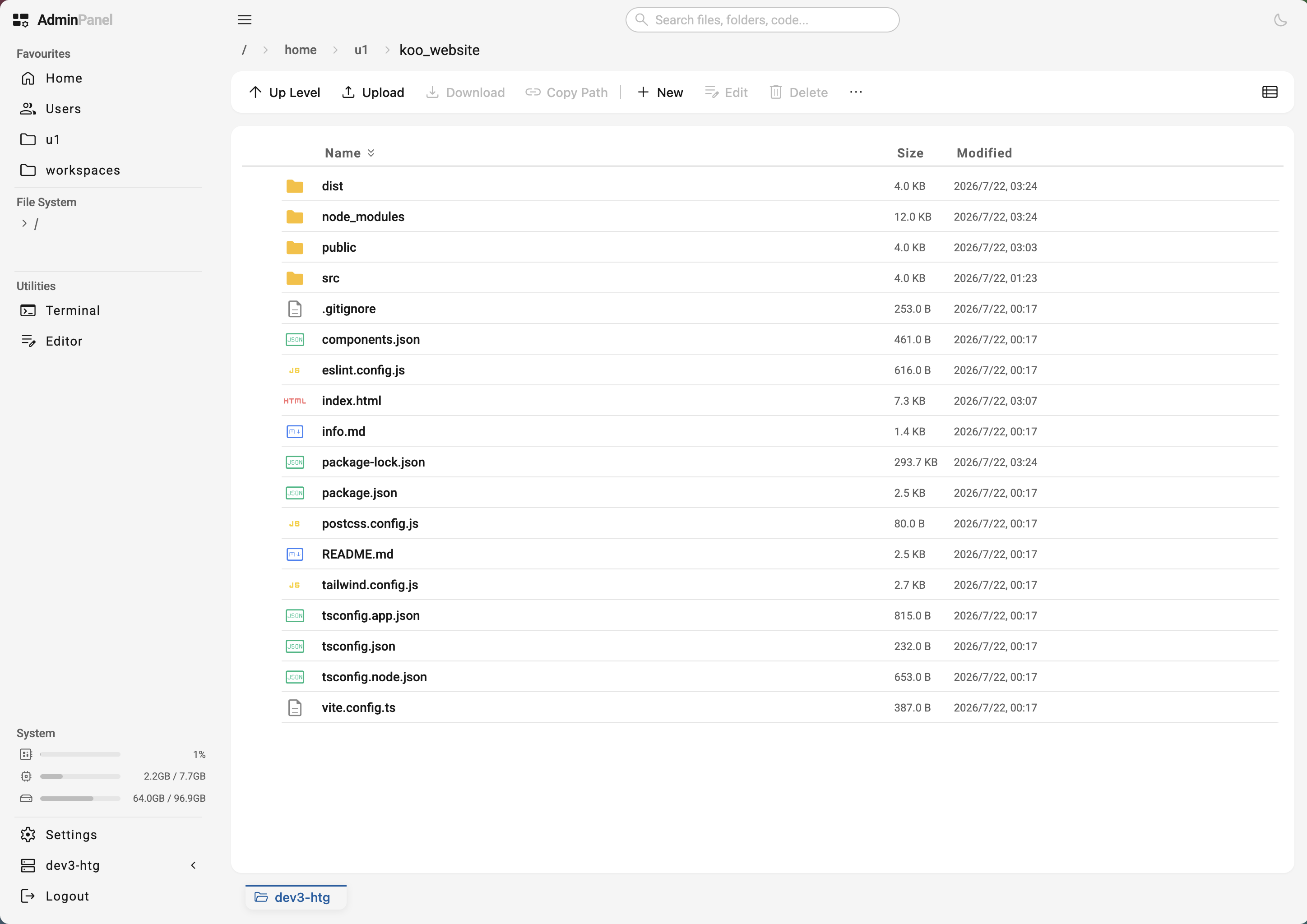
Task: Click node_modules folder icon
Action: pos(295,217)
